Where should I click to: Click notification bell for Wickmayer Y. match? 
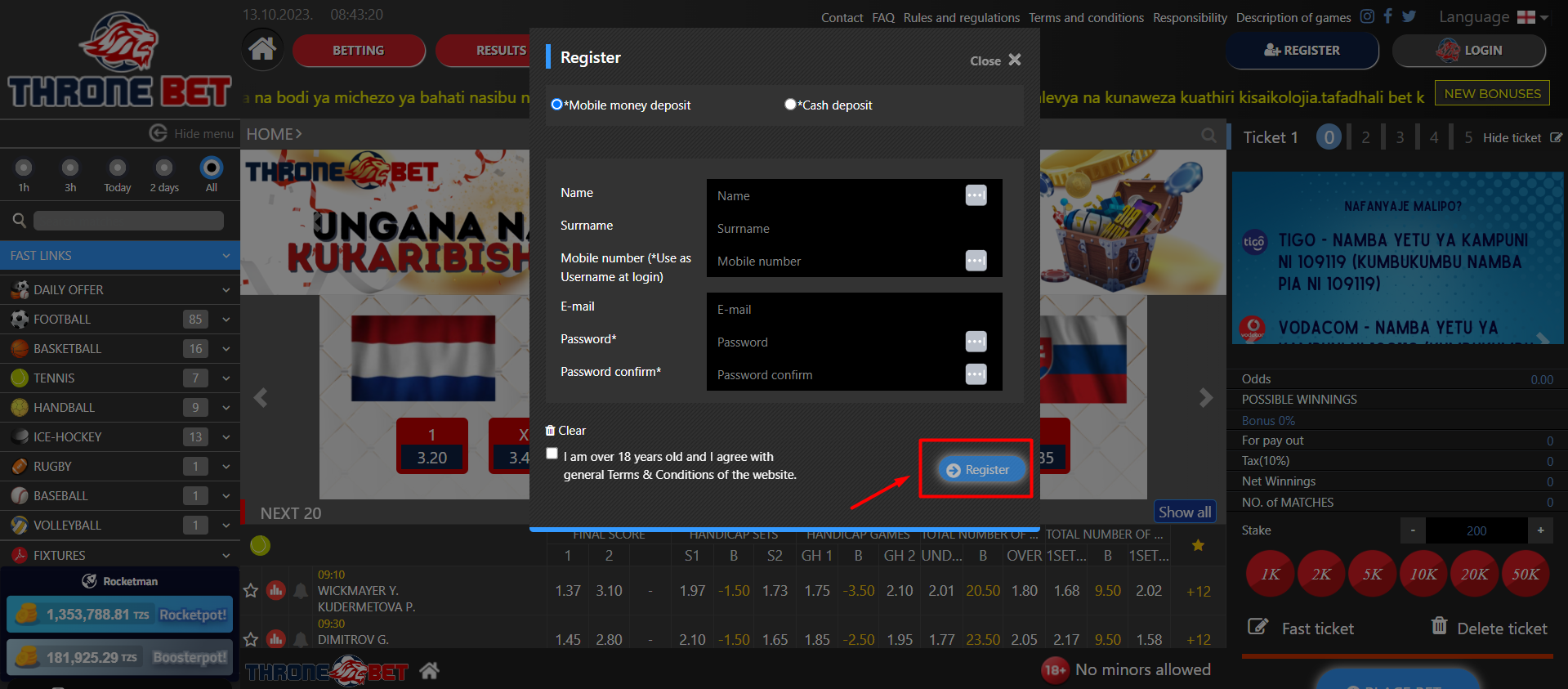point(301,590)
